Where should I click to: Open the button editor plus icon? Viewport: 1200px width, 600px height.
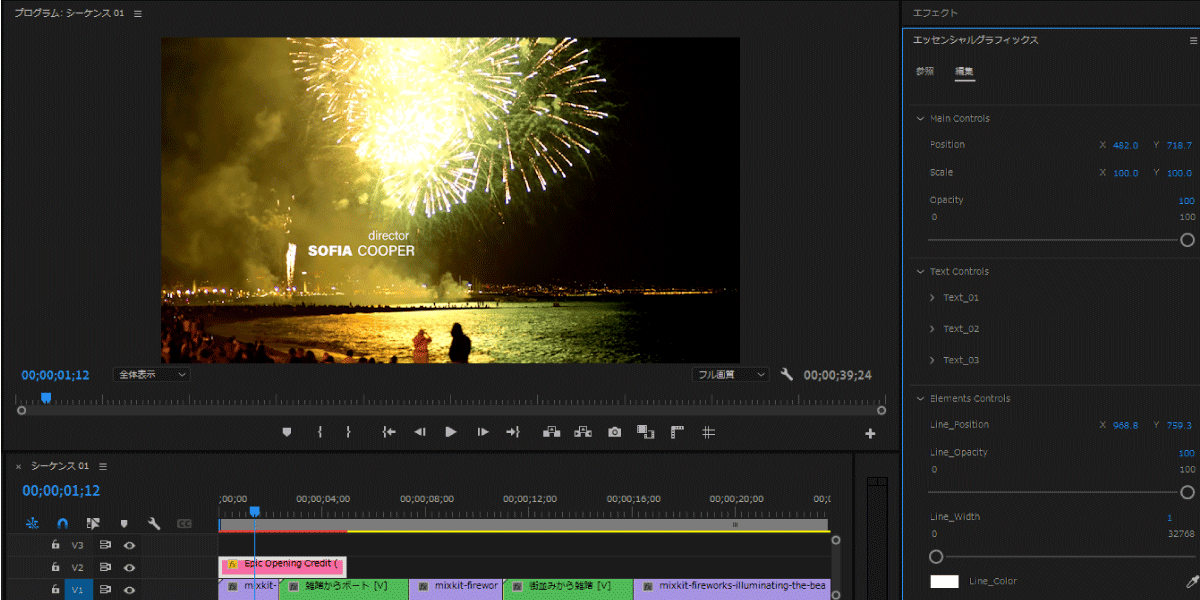point(870,433)
